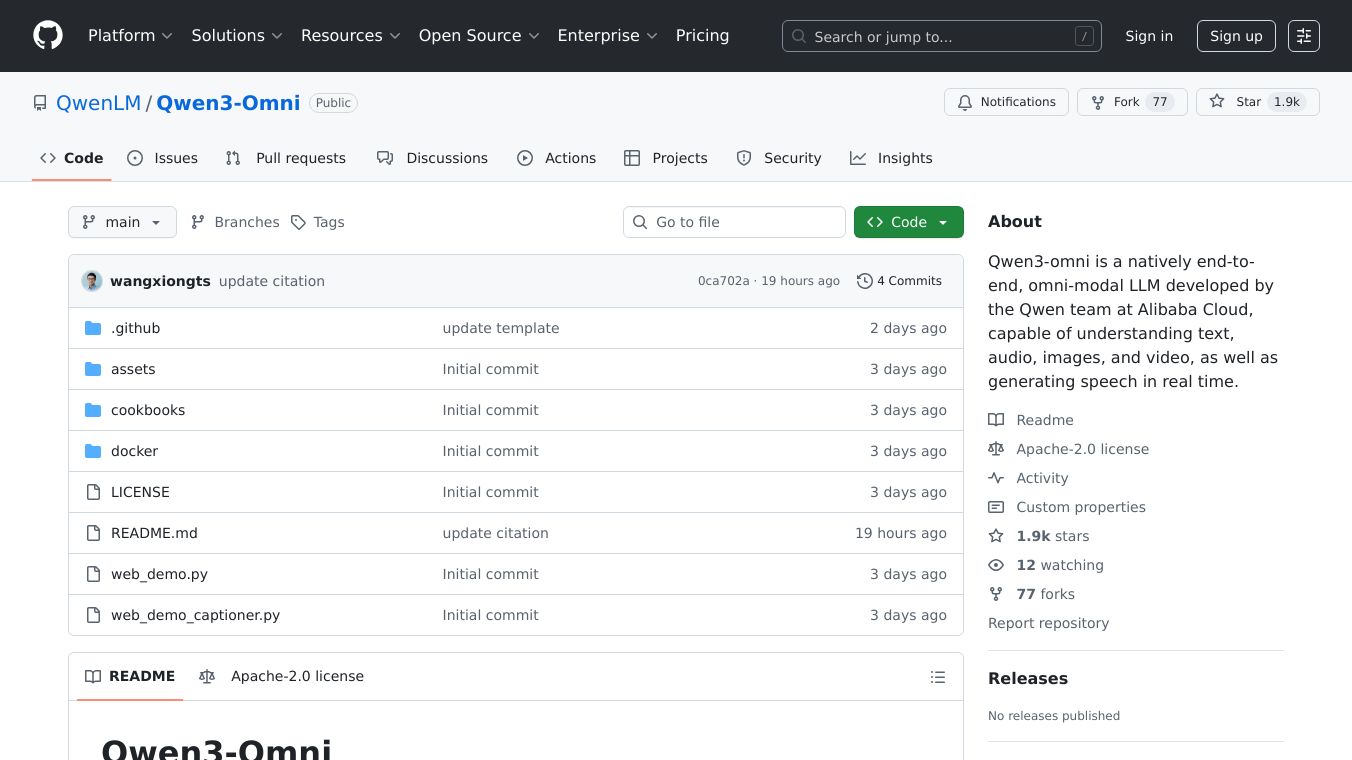Expand the main branch selector
1352x760 pixels.
coord(122,222)
